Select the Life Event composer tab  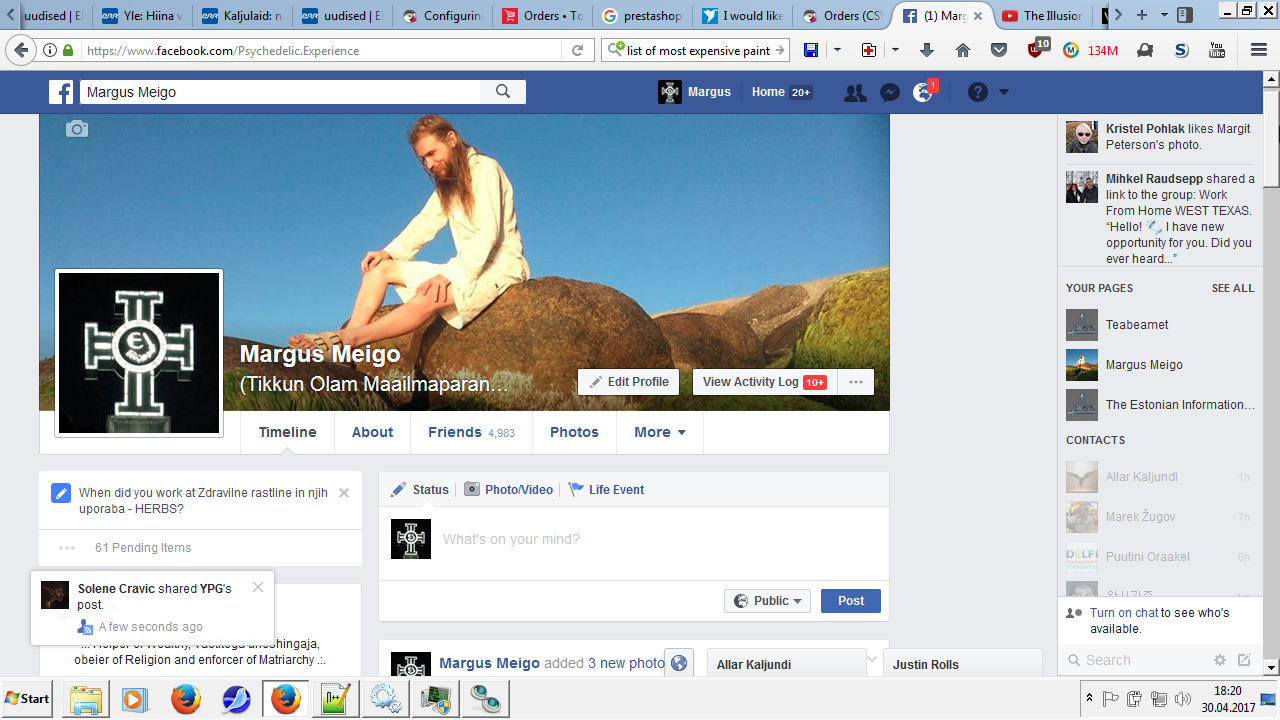pyautogui.click(x=606, y=490)
